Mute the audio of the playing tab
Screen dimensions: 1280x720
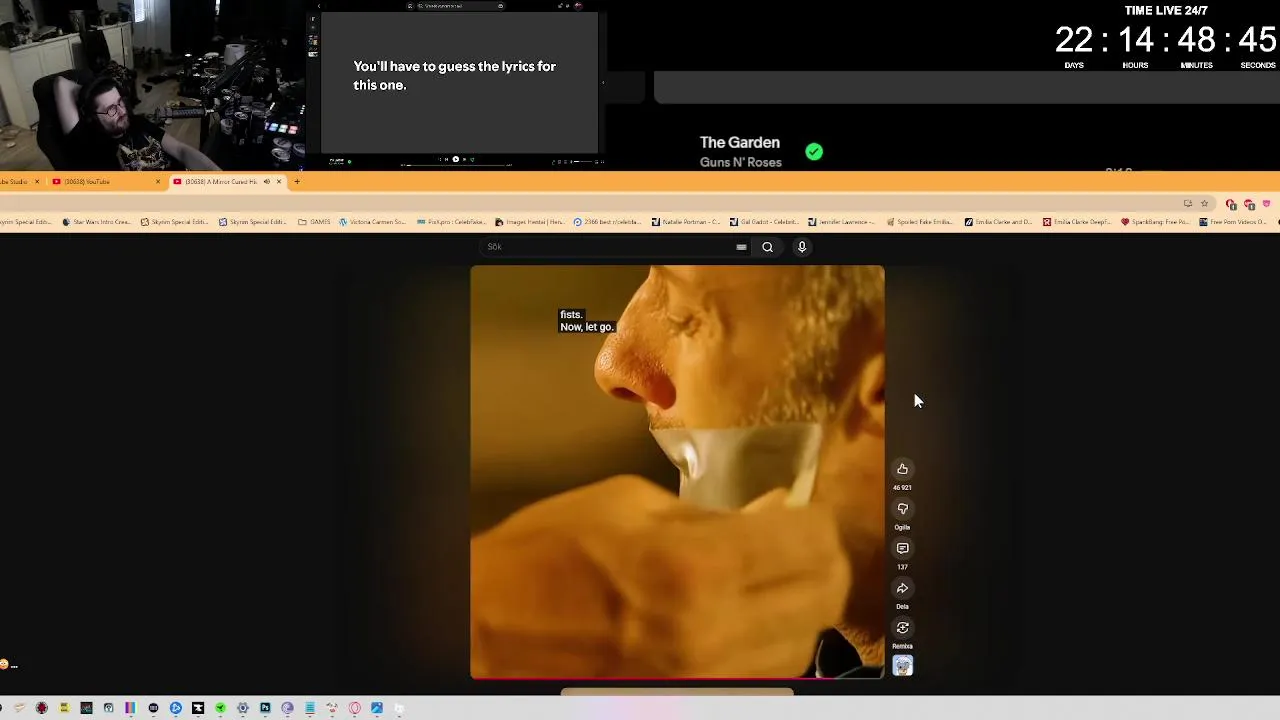pos(266,181)
